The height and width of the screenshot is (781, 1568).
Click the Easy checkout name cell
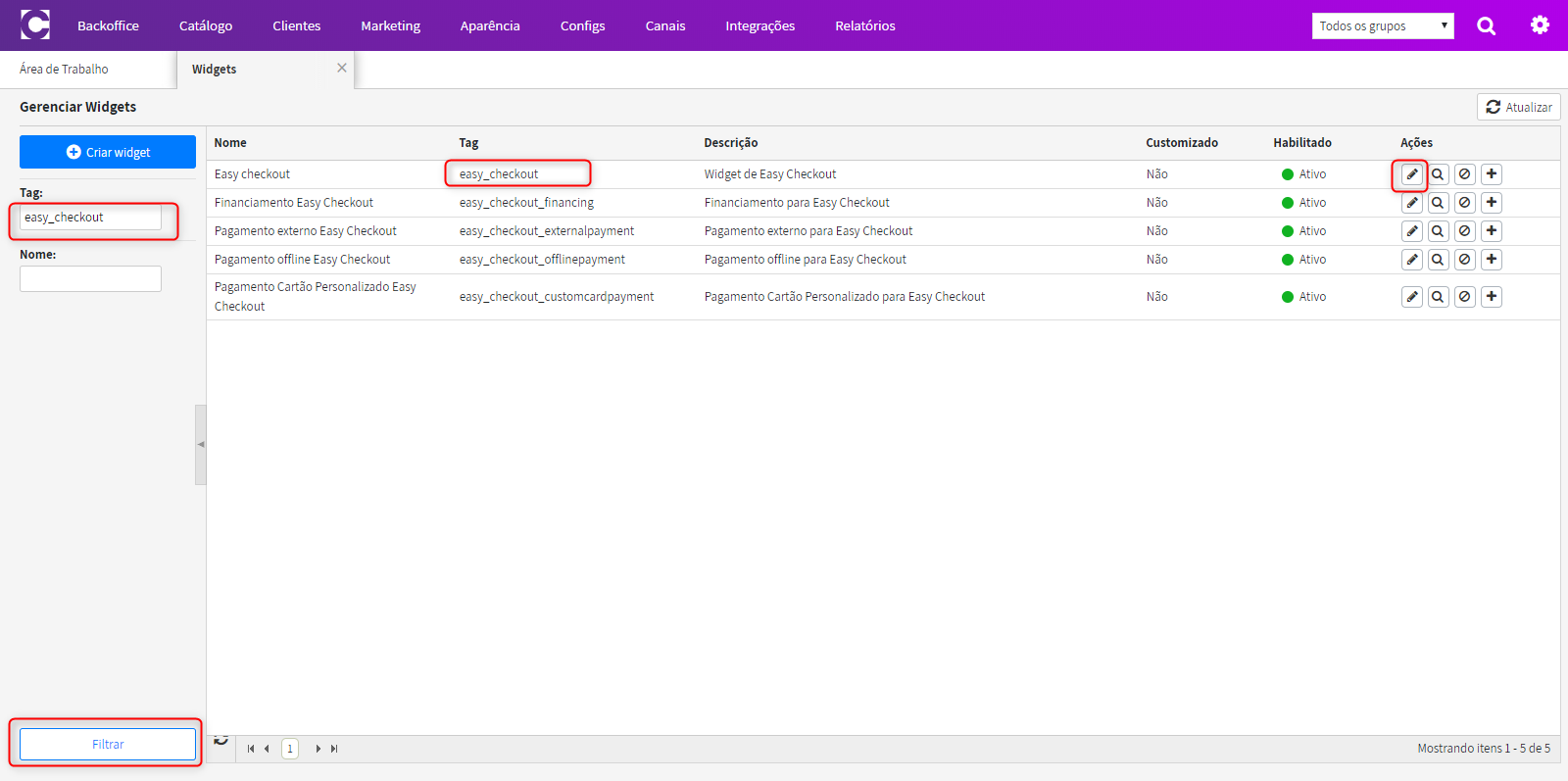point(252,174)
